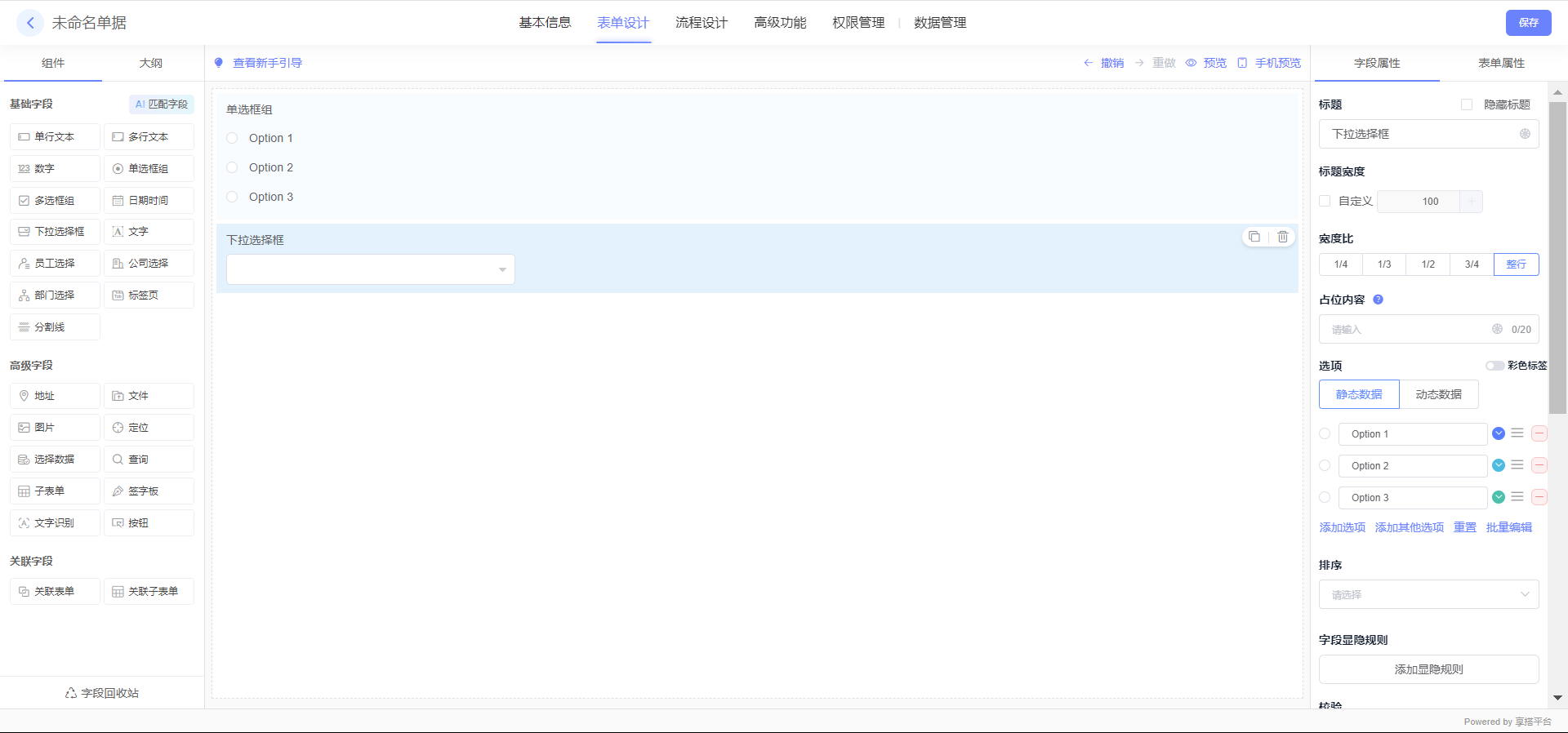Click the 保存 button
This screenshot has height=733, width=1568.
pyautogui.click(x=1528, y=23)
